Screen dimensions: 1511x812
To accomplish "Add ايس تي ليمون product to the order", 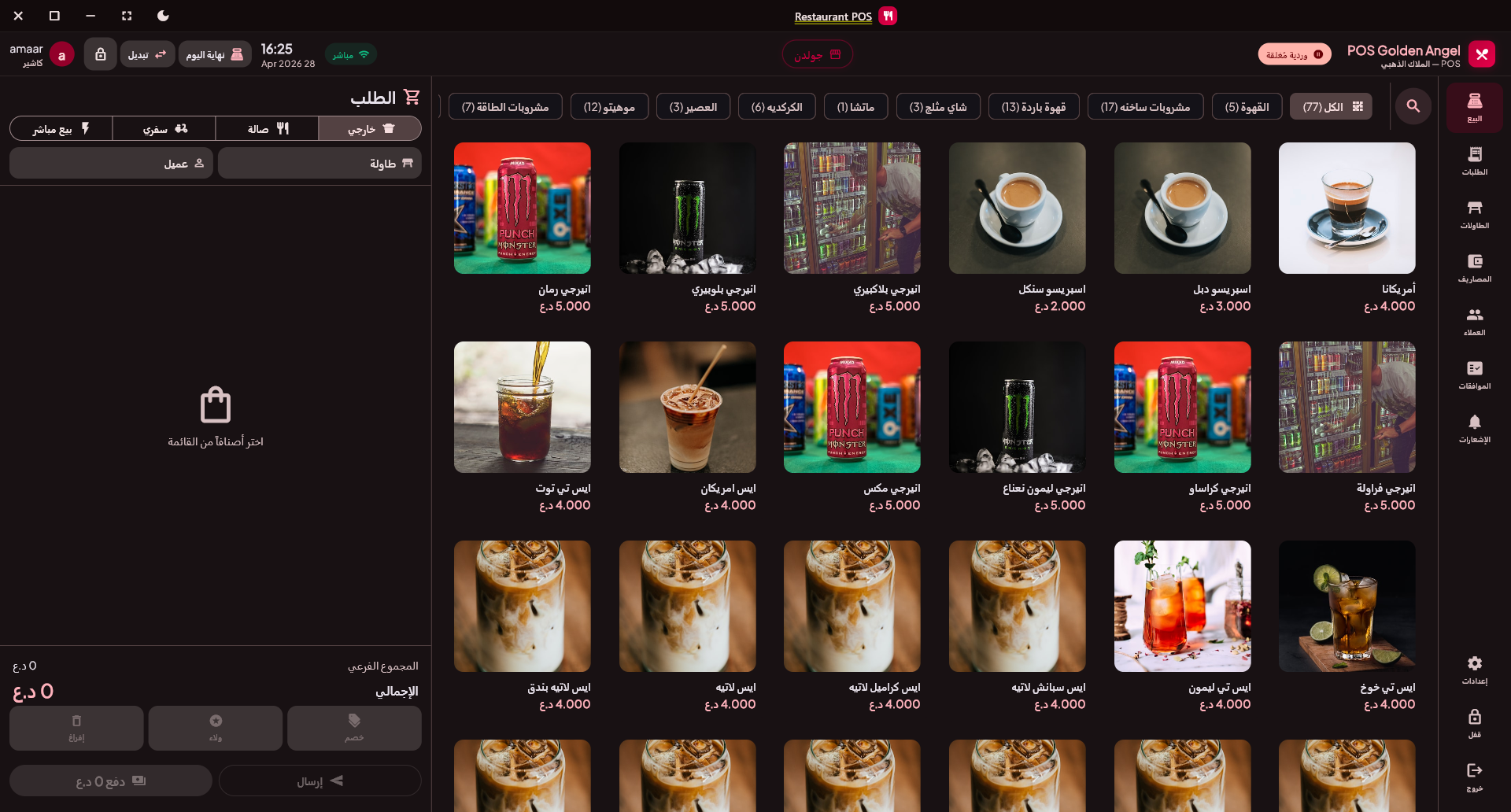I will [x=1183, y=627].
